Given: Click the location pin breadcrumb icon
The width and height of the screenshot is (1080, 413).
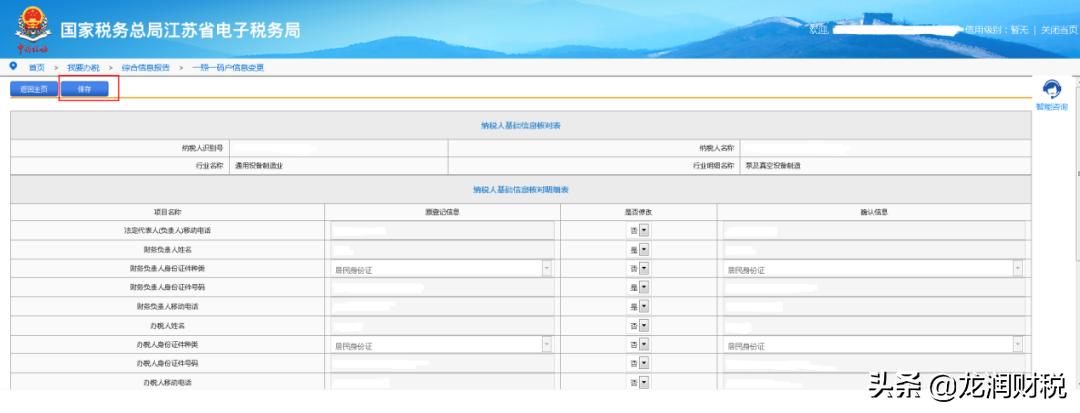Looking at the screenshot, I should click(13, 66).
